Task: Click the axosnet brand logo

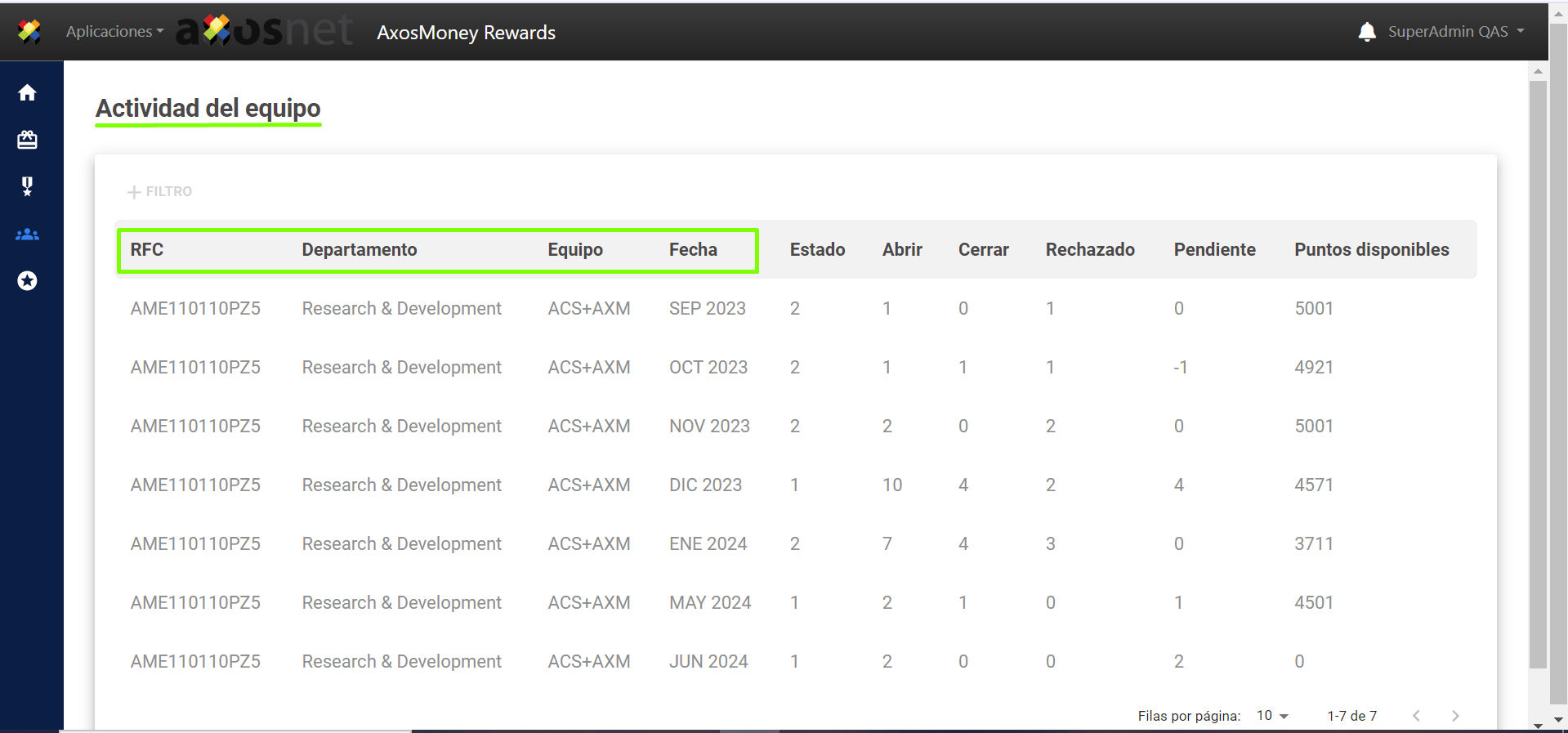Action: click(264, 31)
